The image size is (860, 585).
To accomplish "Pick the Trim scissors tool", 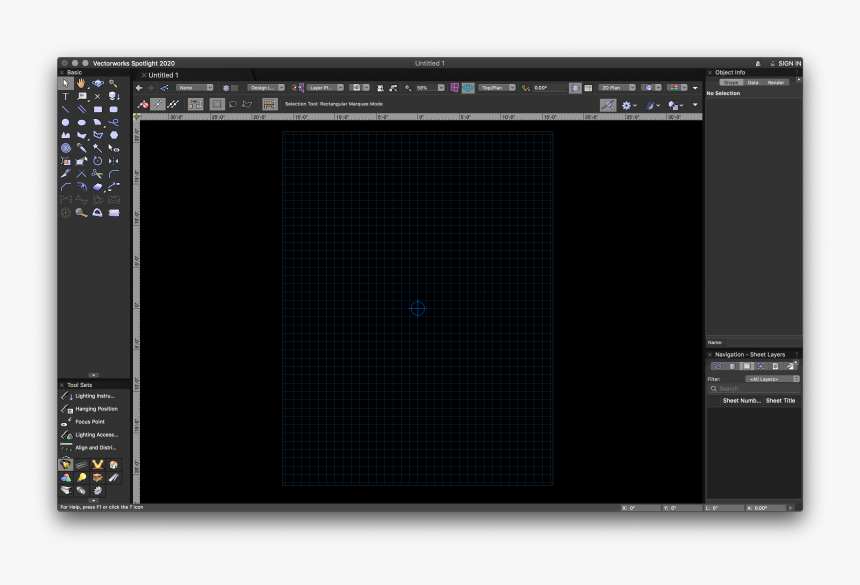I will [98, 174].
